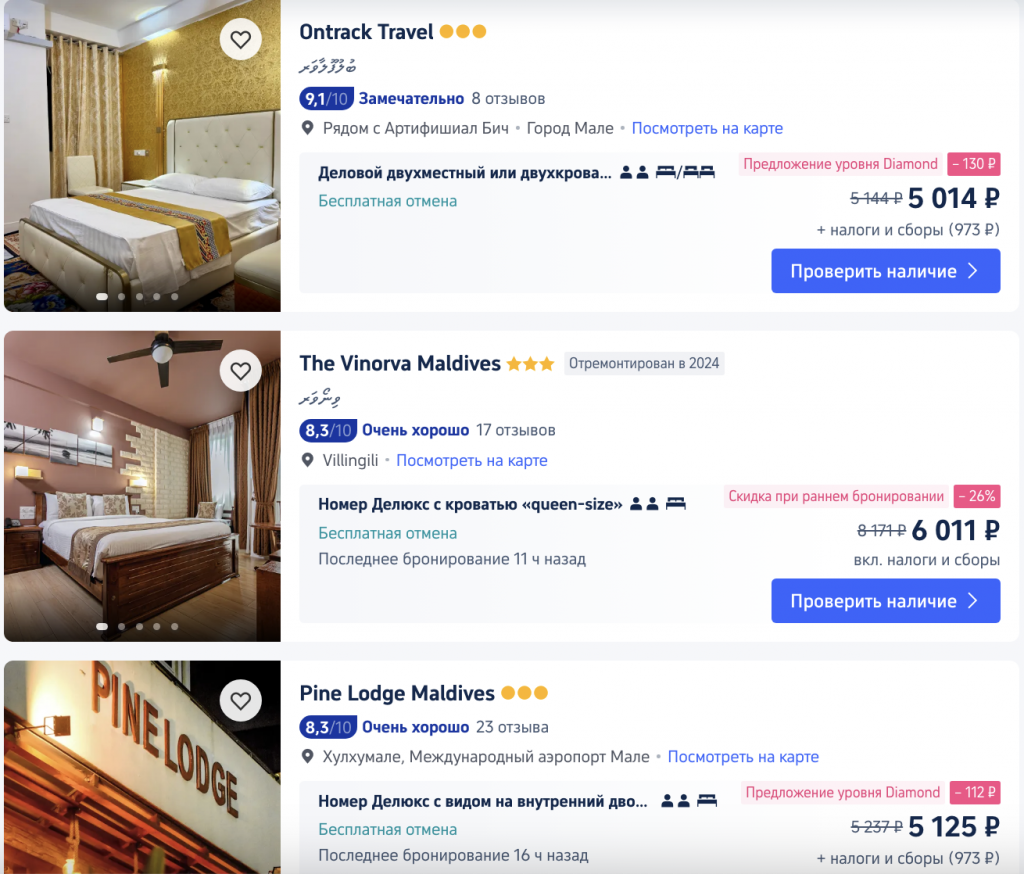Click the bed icon for Pine Lodge deluxe room

[707, 800]
